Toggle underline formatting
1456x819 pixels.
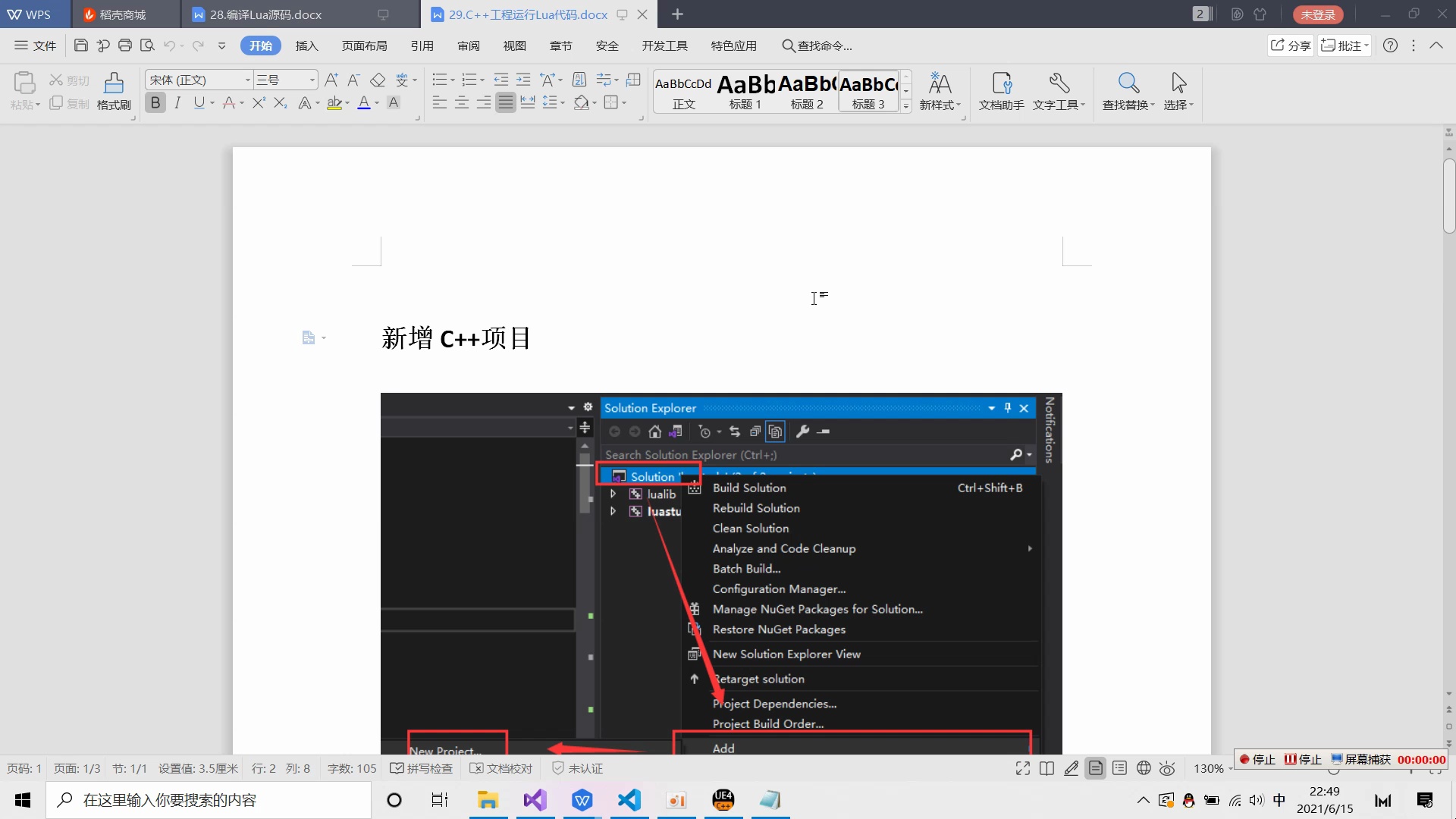pyautogui.click(x=199, y=102)
